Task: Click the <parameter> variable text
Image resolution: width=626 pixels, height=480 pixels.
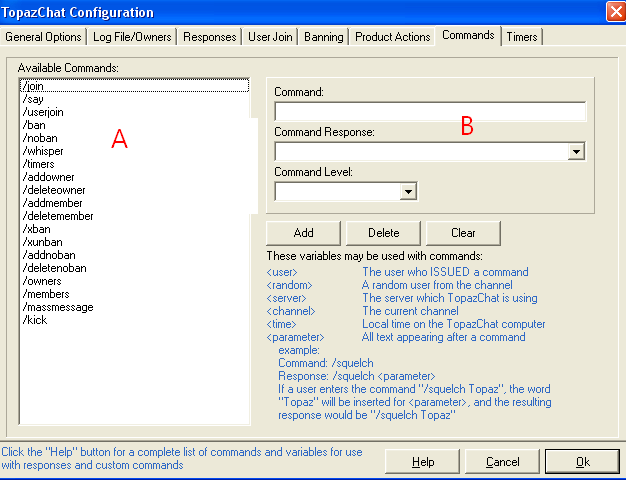Action: point(295,337)
